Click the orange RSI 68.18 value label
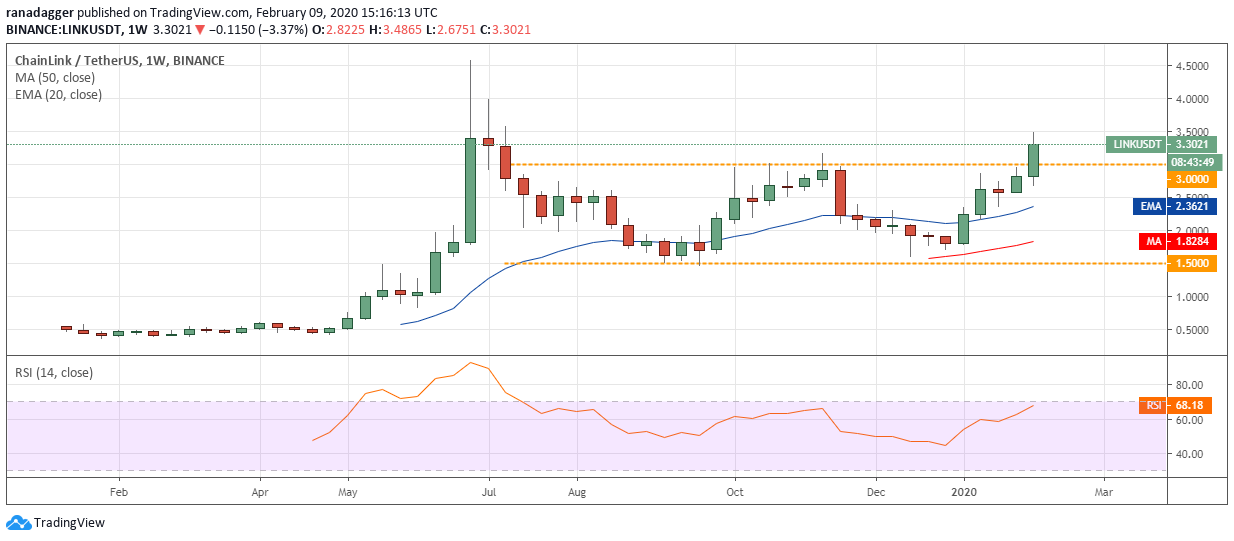The image size is (1234, 541). point(1175,405)
